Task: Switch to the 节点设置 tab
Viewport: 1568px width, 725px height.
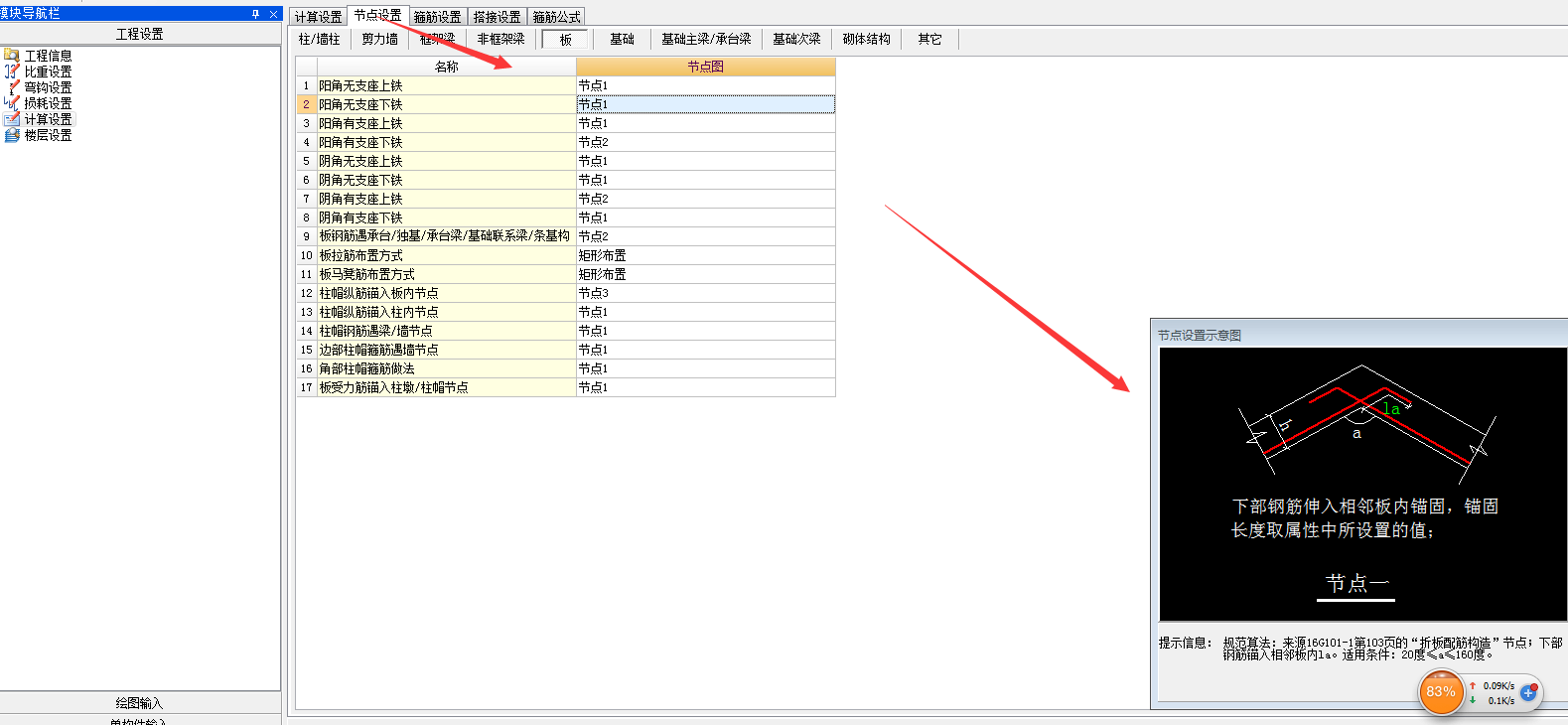Action: tap(377, 16)
